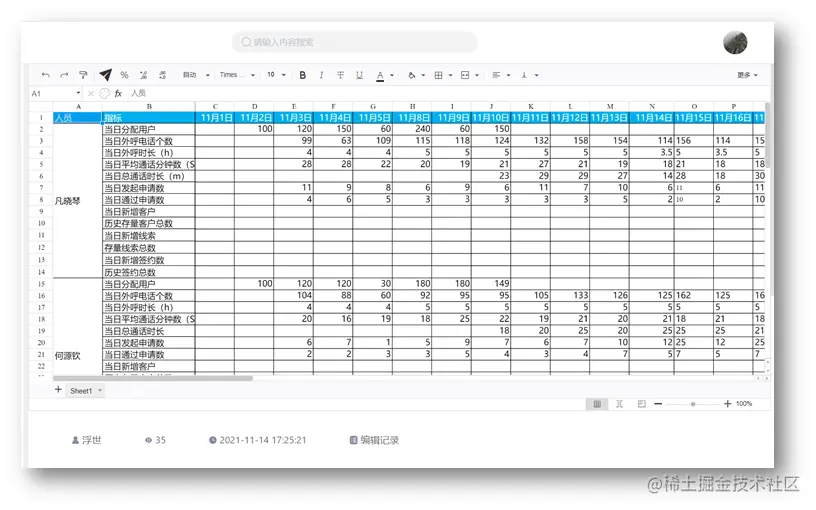Select cell 历史存量客户总数
This screenshot has width=816, height=510.
[149, 224]
